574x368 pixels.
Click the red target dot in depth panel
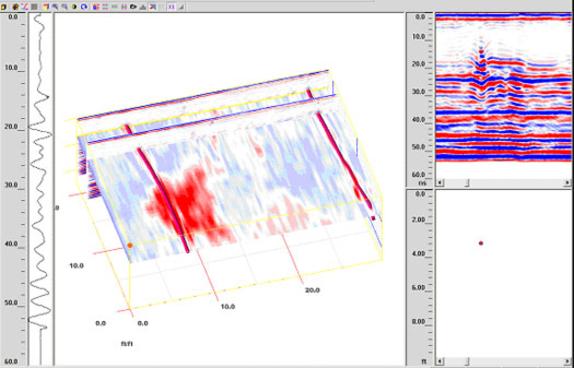point(481,243)
